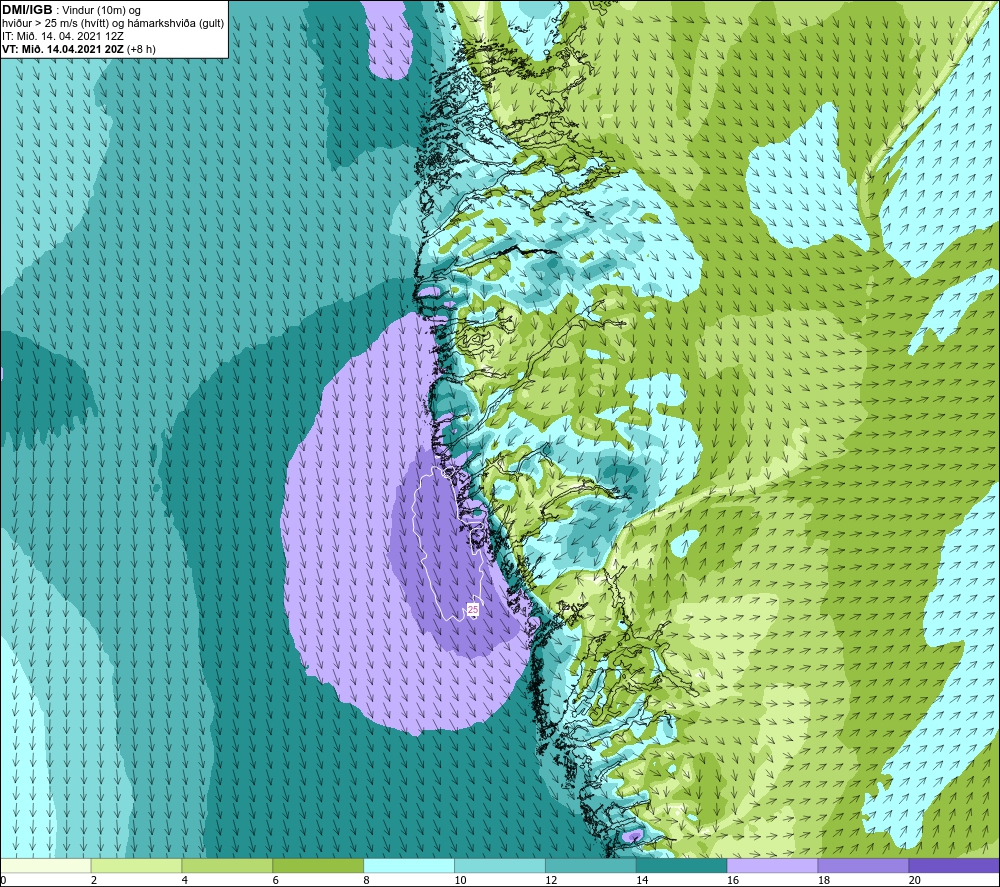Select the 16–18 m/s light purple swatch
1000x887 pixels.
tap(772, 865)
